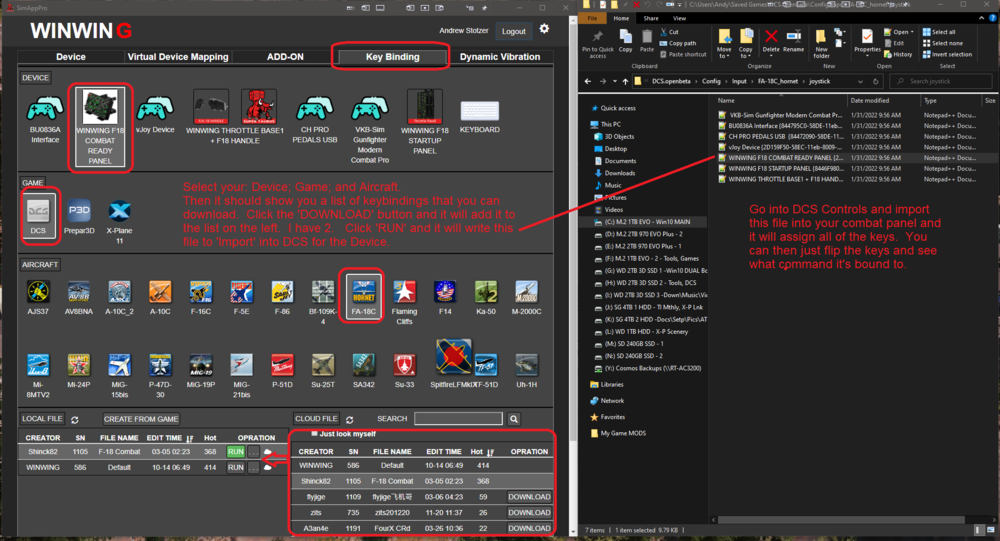Click the cloud file SEARCH input field
1000x541 pixels.
coord(458,419)
